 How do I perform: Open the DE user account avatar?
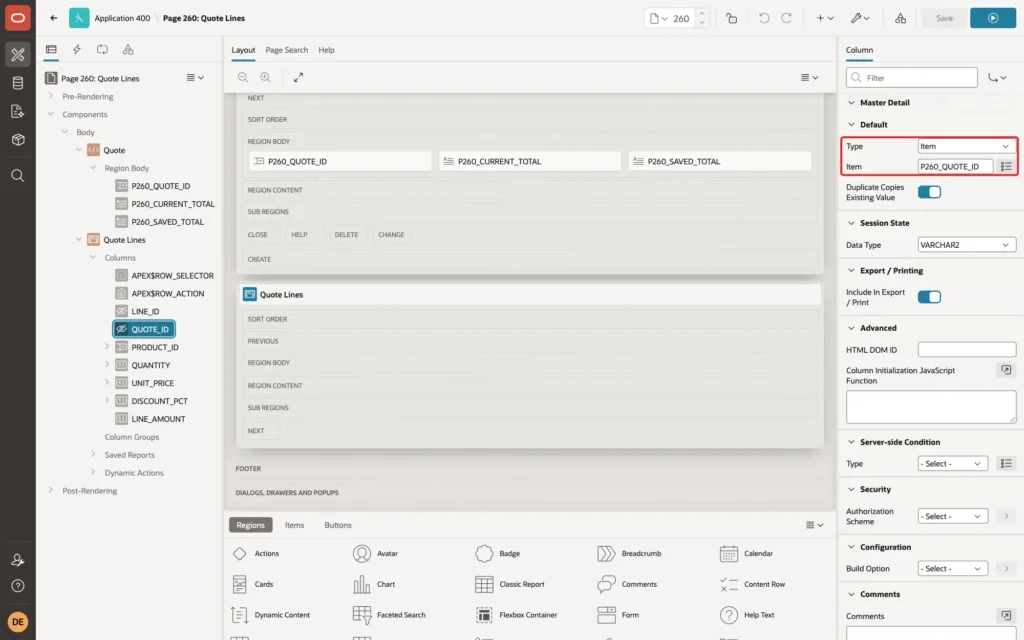pos(18,621)
